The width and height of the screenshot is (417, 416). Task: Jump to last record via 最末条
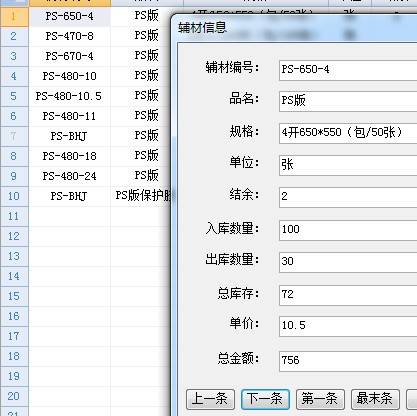pyautogui.click(x=375, y=399)
